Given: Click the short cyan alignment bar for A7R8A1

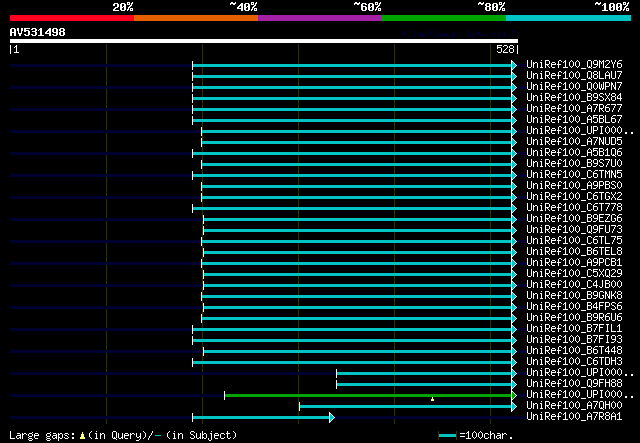Looking at the screenshot, I should [x=261, y=417].
